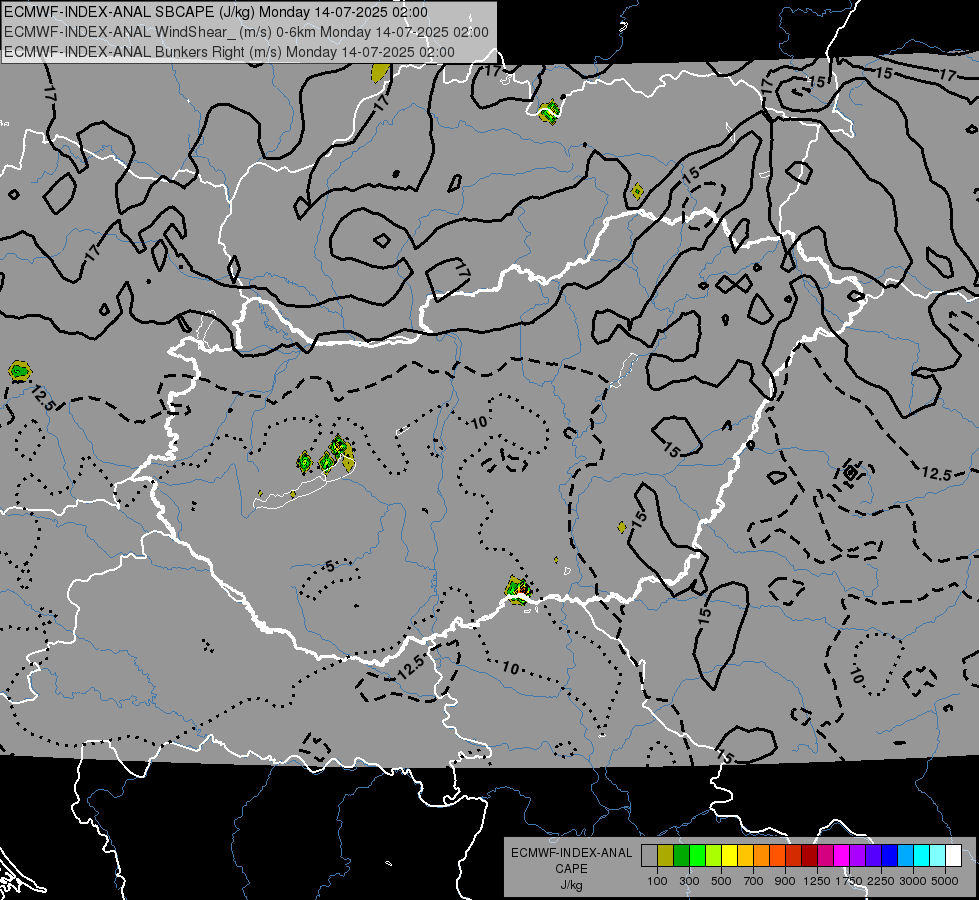Click the white swatch at legend end
The width and height of the screenshot is (979, 900).
tap(953, 855)
